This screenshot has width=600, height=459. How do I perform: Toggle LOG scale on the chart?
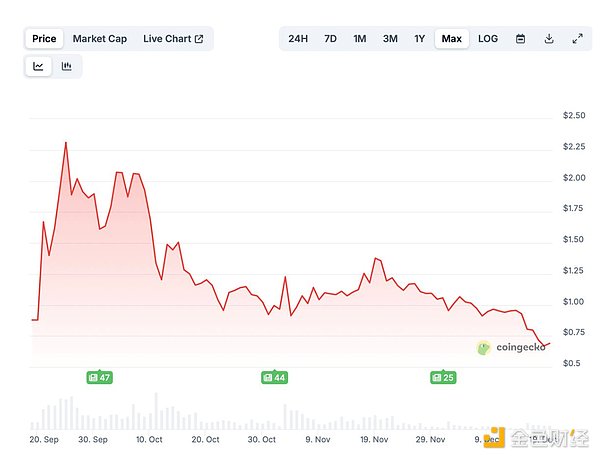tap(488, 39)
